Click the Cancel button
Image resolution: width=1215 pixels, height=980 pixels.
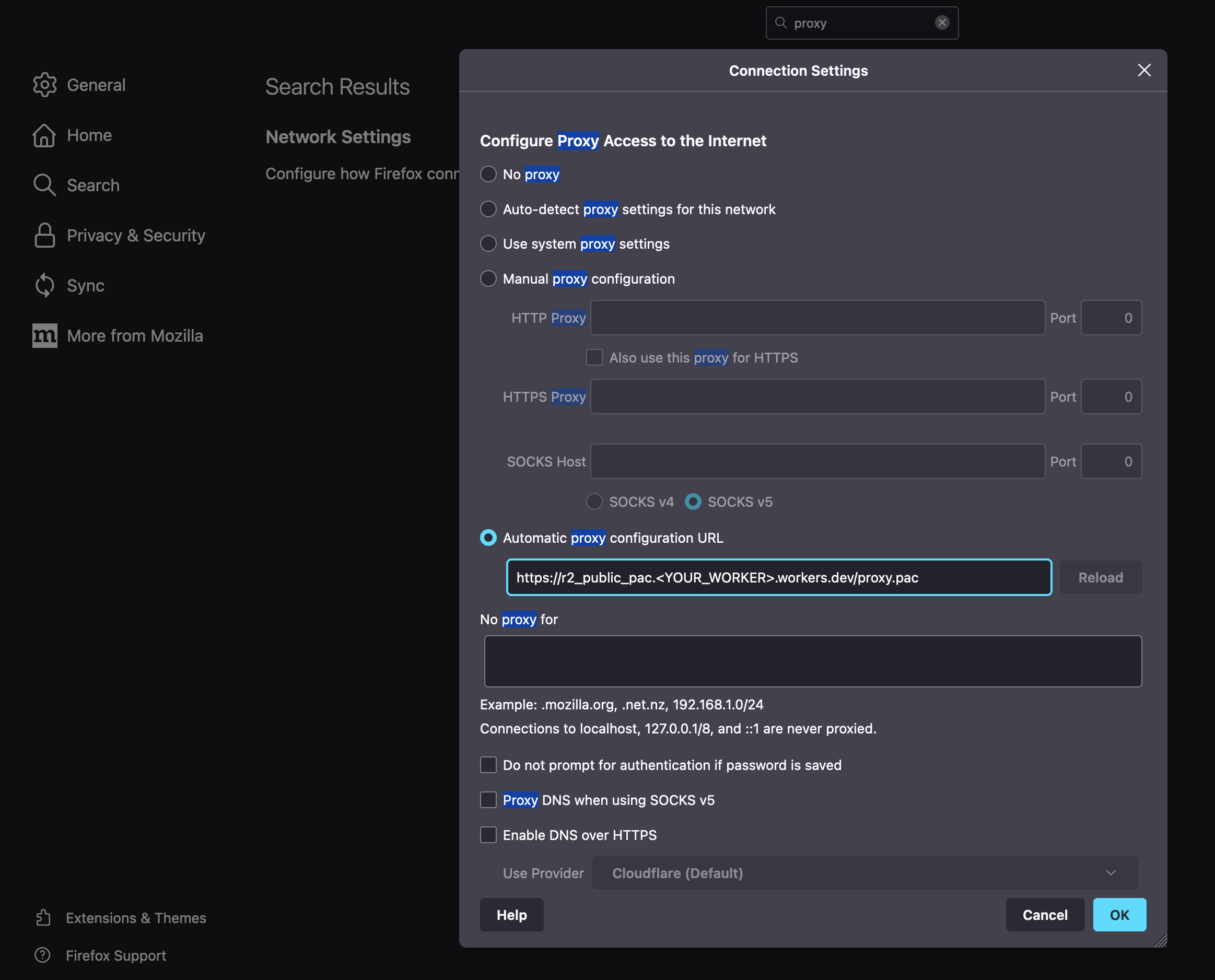coord(1045,915)
